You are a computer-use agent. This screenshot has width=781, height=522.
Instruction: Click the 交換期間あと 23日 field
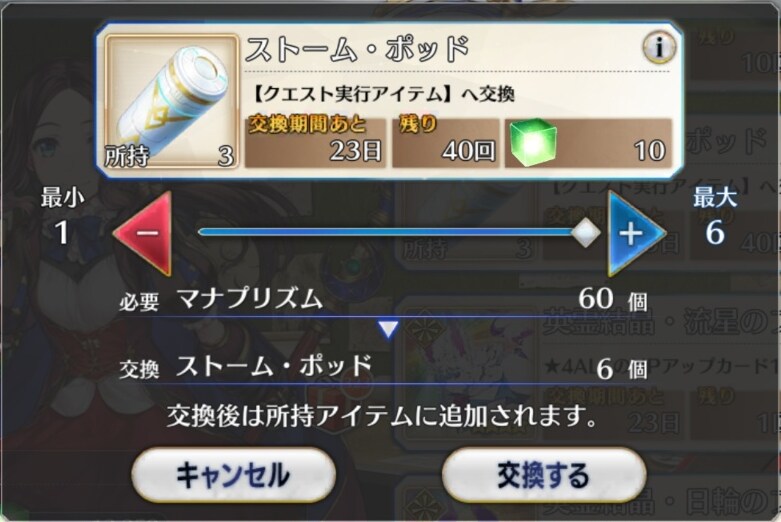pyautogui.click(x=315, y=142)
